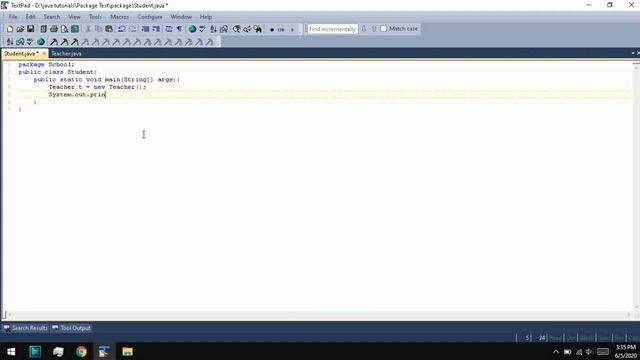Open the Tool Output panel tab
The height and width of the screenshot is (360, 640).
(71, 328)
